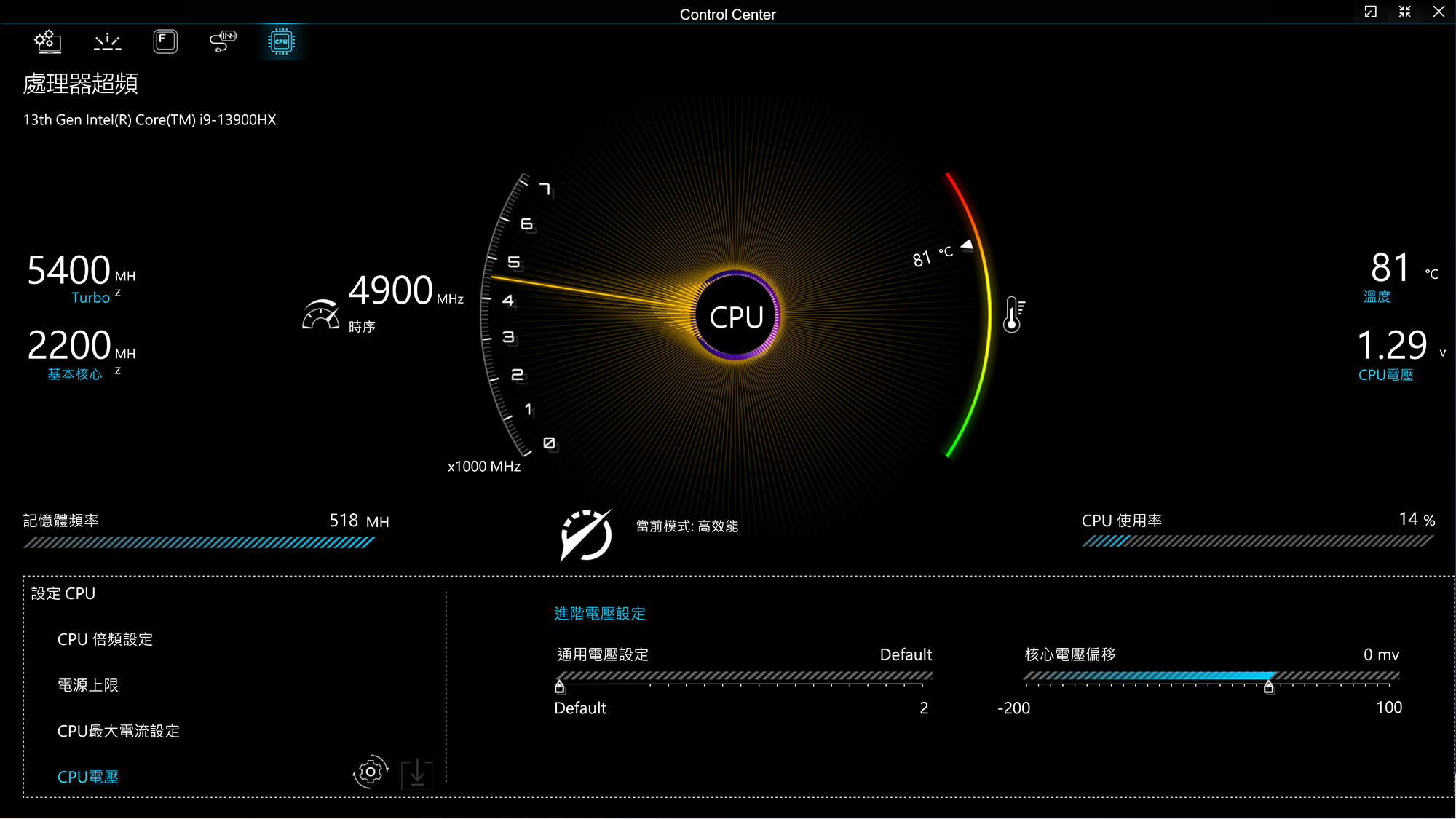Open CPU最大電流設定 item

[x=118, y=731]
